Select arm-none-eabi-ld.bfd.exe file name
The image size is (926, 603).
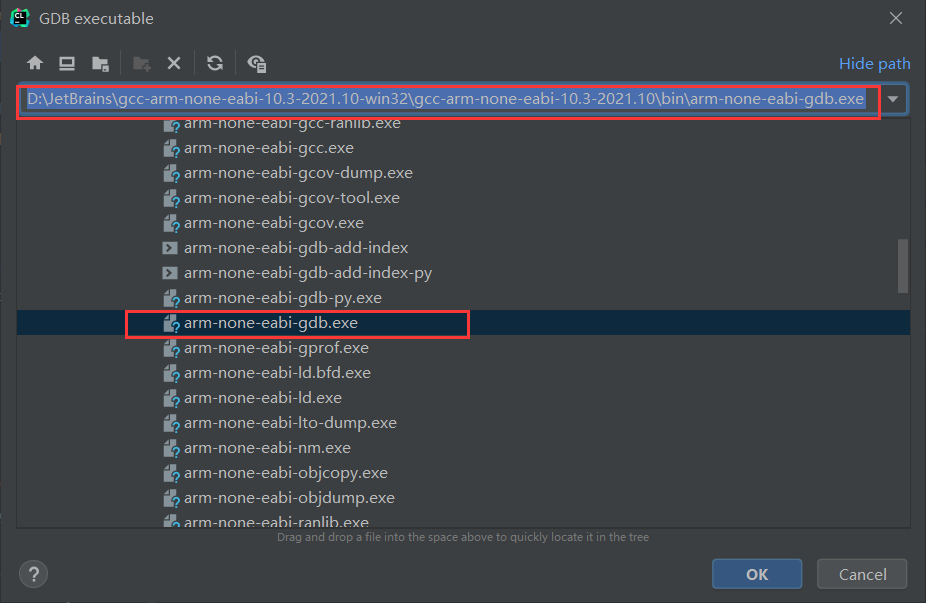[277, 373]
